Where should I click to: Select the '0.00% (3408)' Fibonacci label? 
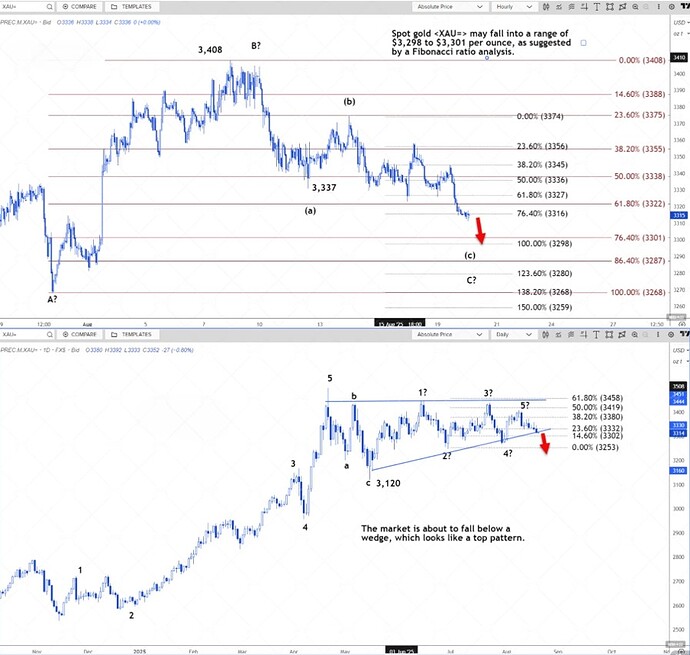point(642,60)
